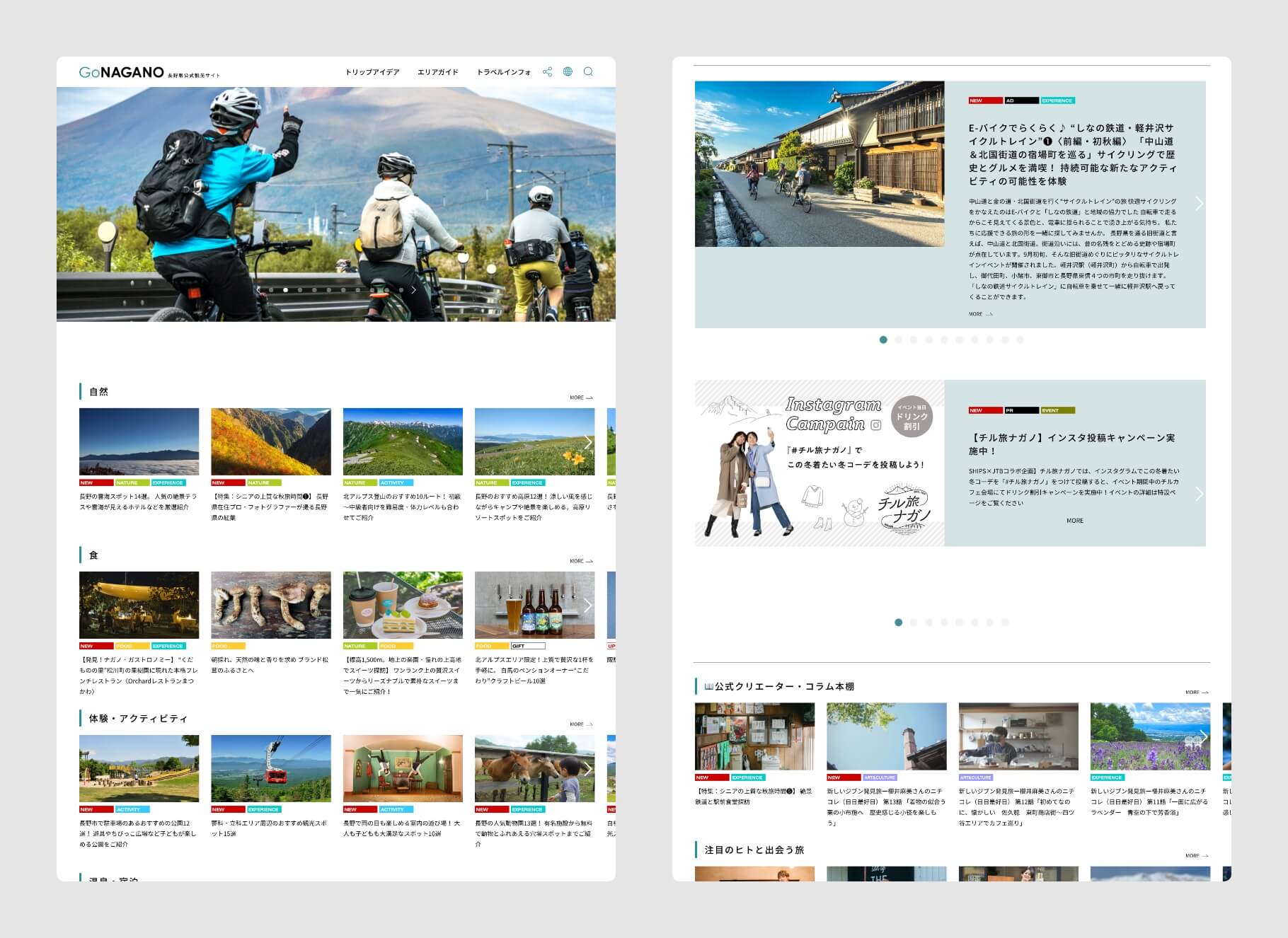Click EVENT tag on チル旅ナガノ campaign
This screenshot has height=938, width=1288.
[1058, 410]
